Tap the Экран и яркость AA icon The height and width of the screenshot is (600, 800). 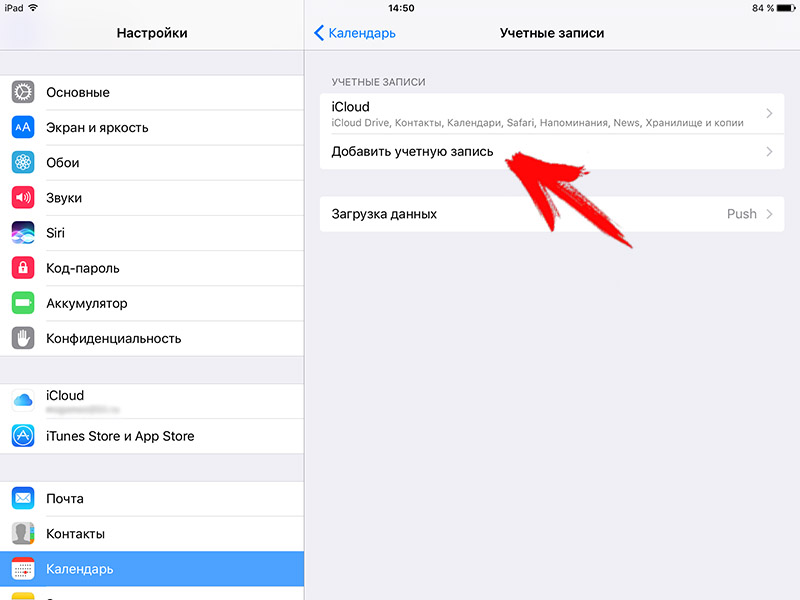click(x=23, y=128)
